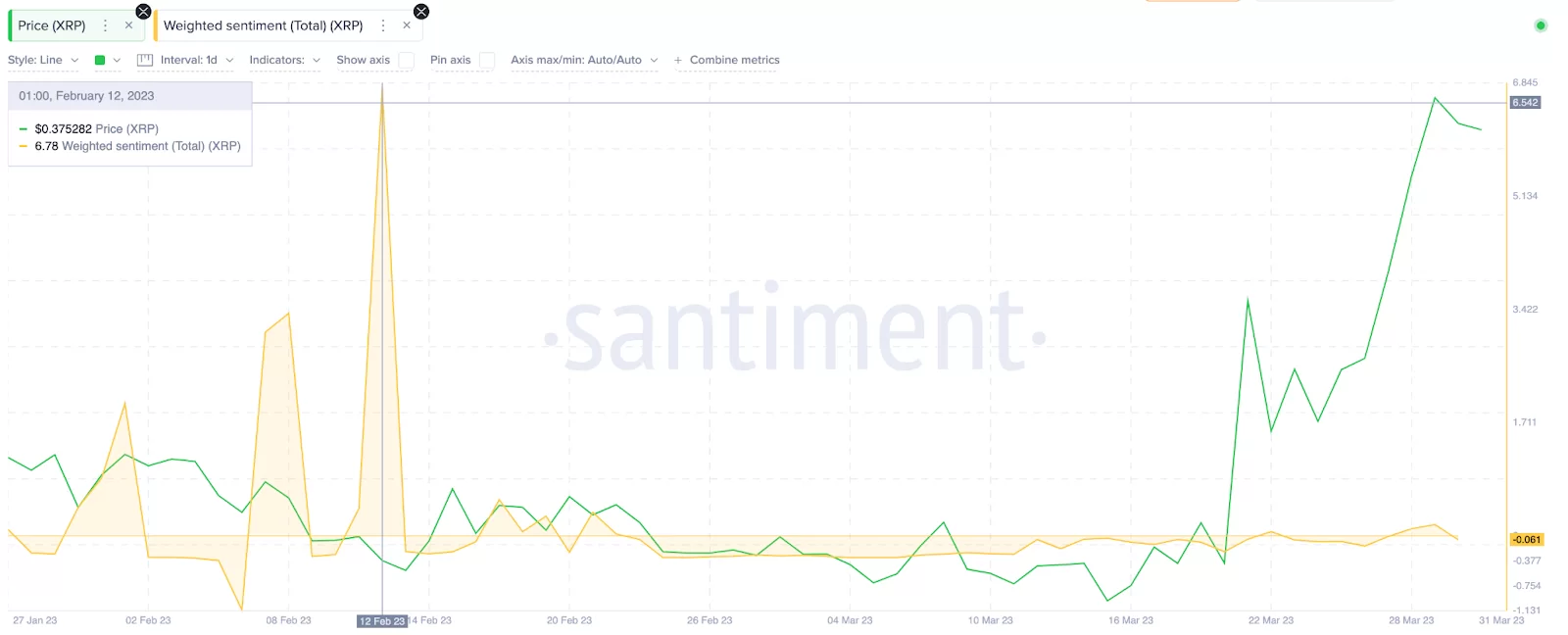Open Weighted sentiment three-dot options menu
This screenshot has height=635, width=1568.
(x=383, y=25)
